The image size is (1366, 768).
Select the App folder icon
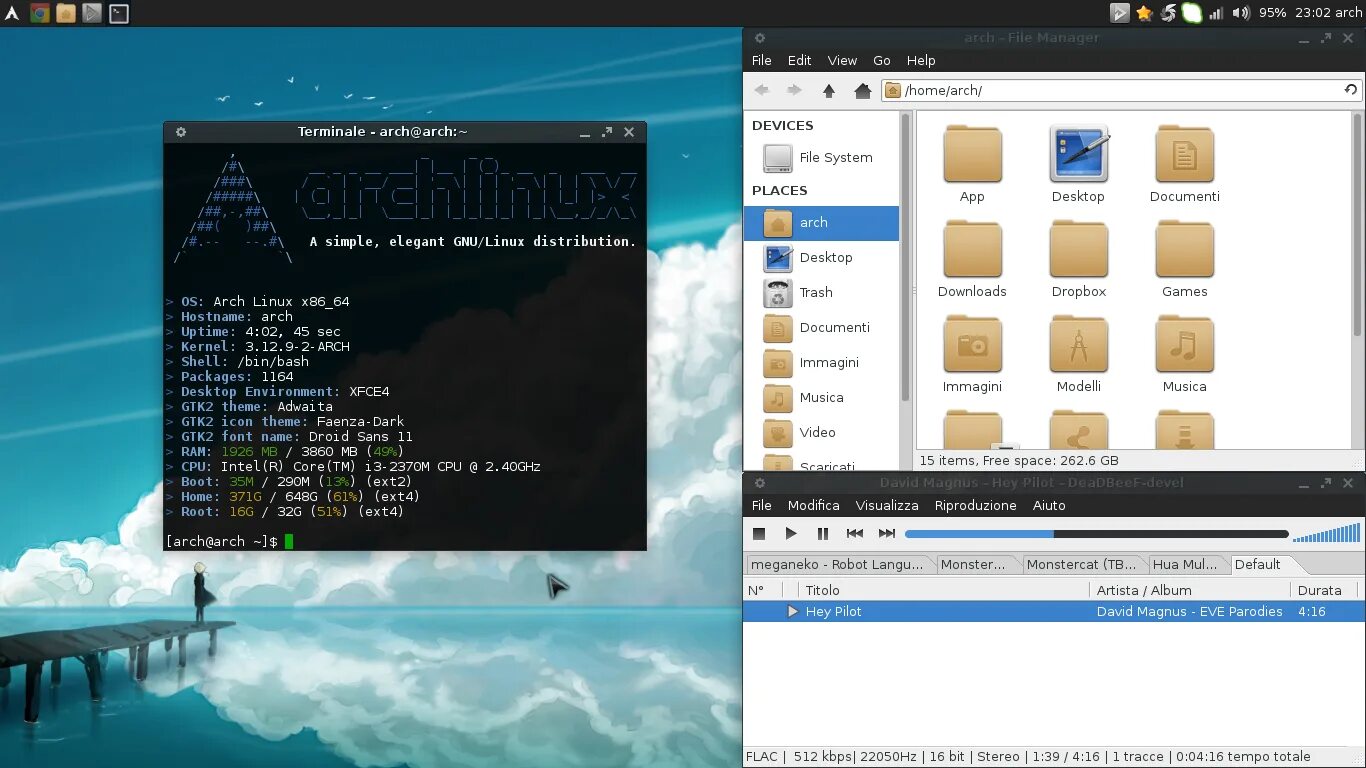[972, 165]
